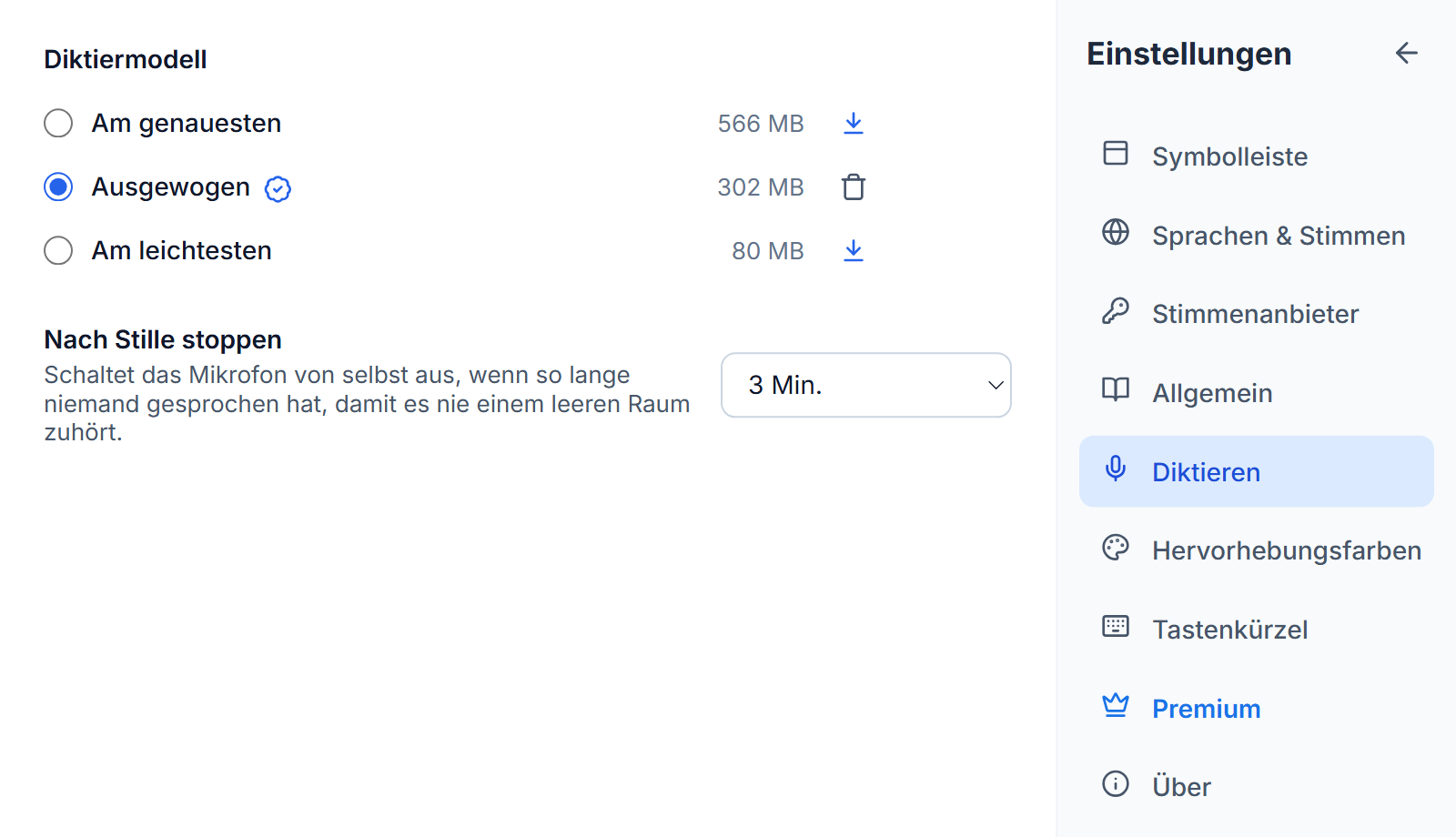Click the globe icon for Sprachen & Stimmen

click(1116, 232)
